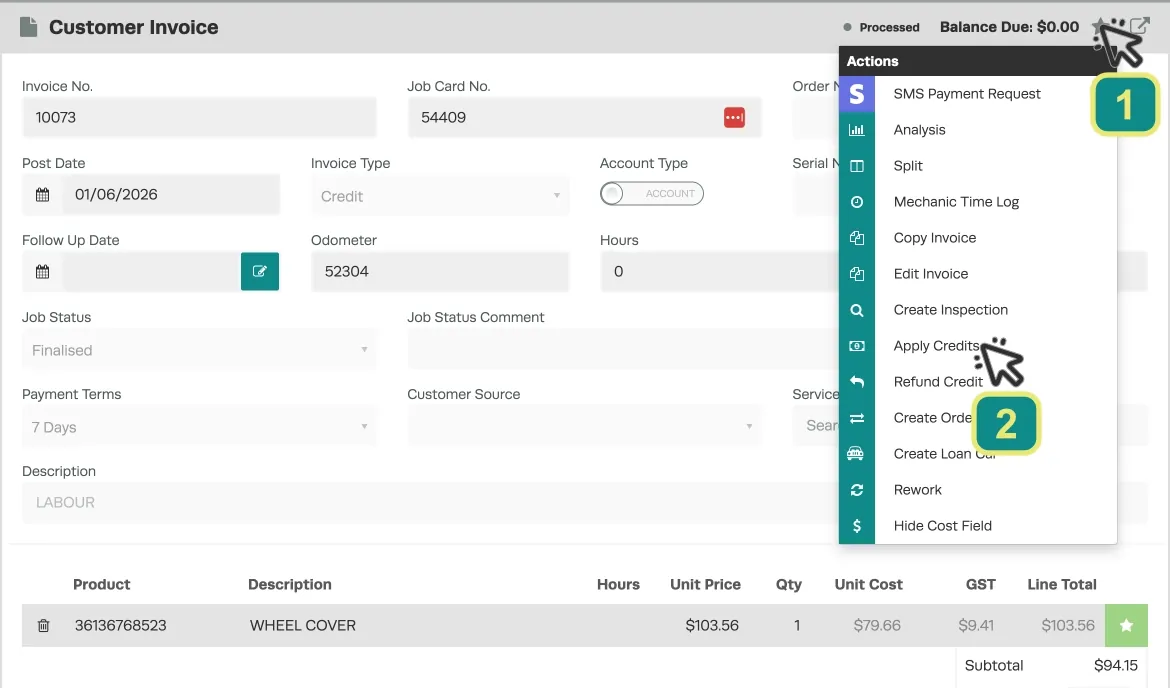Click the Post Date field 01/06/2026
Screen dimensions: 1170x688
coord(171,195)
